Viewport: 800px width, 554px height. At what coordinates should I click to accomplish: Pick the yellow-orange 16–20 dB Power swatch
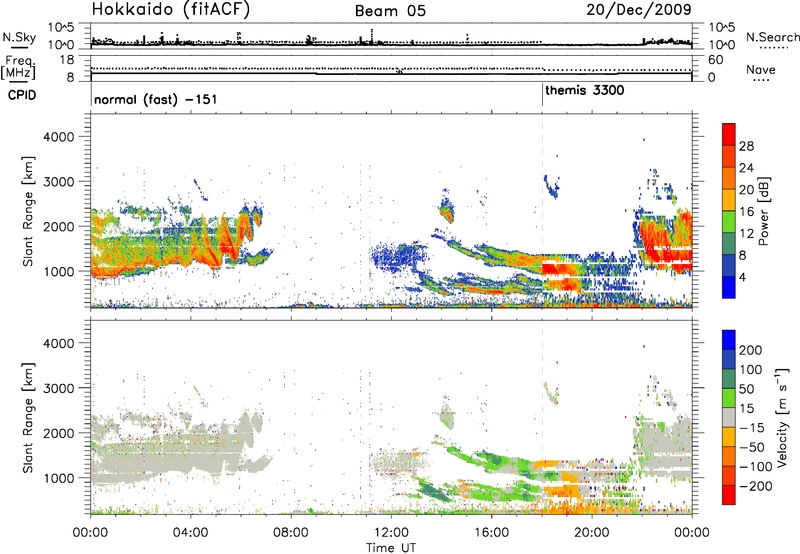pyautogui.click(x=729, y=200)
